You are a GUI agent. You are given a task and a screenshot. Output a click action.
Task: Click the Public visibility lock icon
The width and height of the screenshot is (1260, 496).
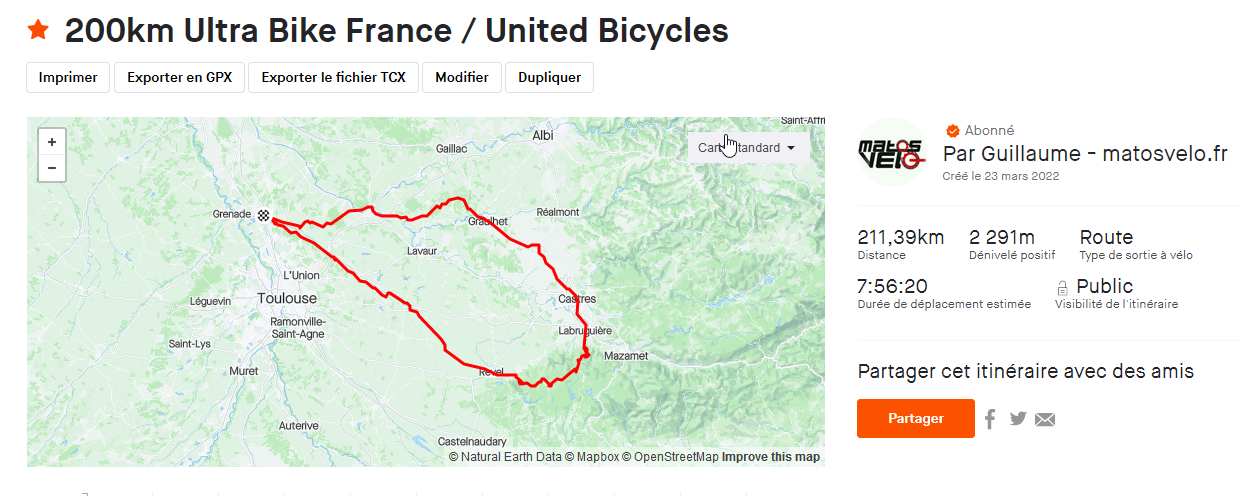(1063, 288)
